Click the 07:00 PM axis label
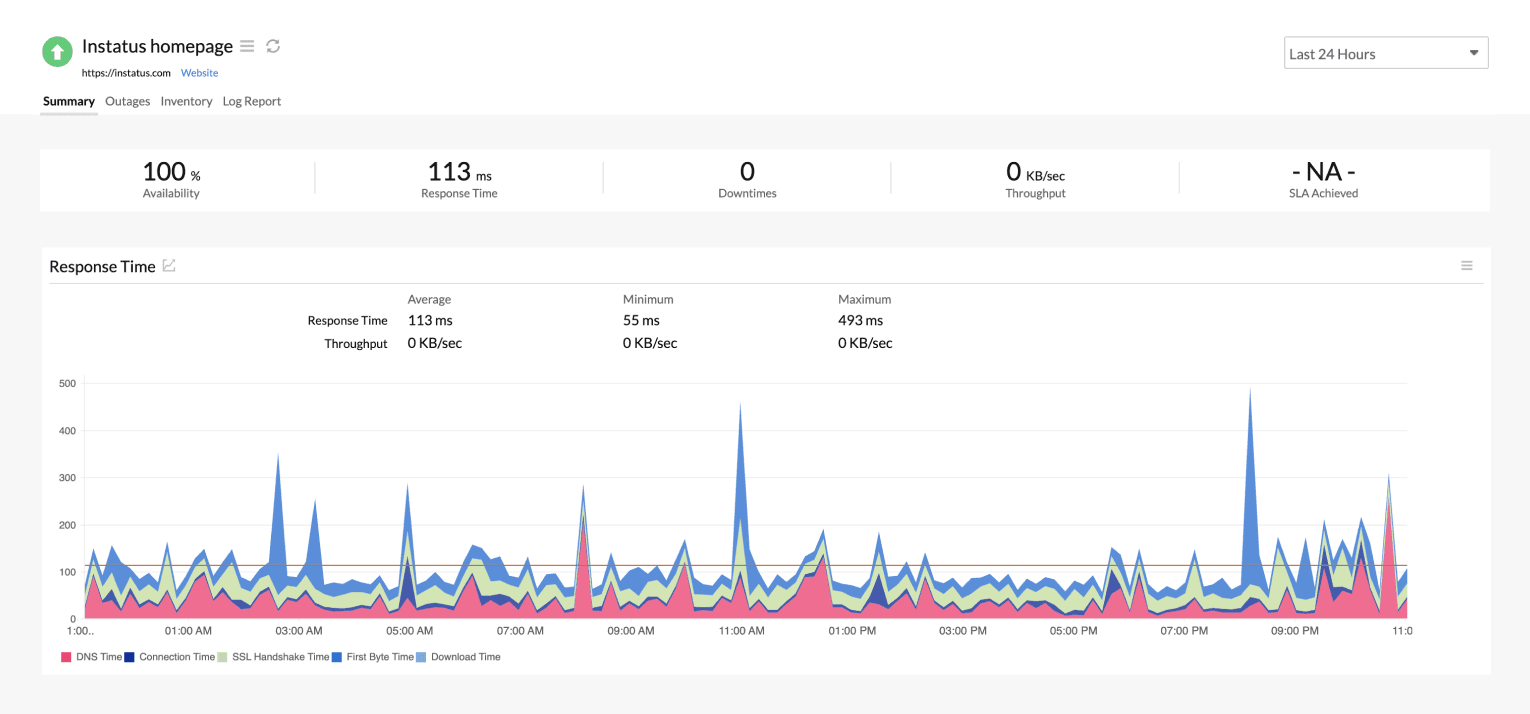Image resolution: width=1530 pixels, height=714 pixels. 1184,631
